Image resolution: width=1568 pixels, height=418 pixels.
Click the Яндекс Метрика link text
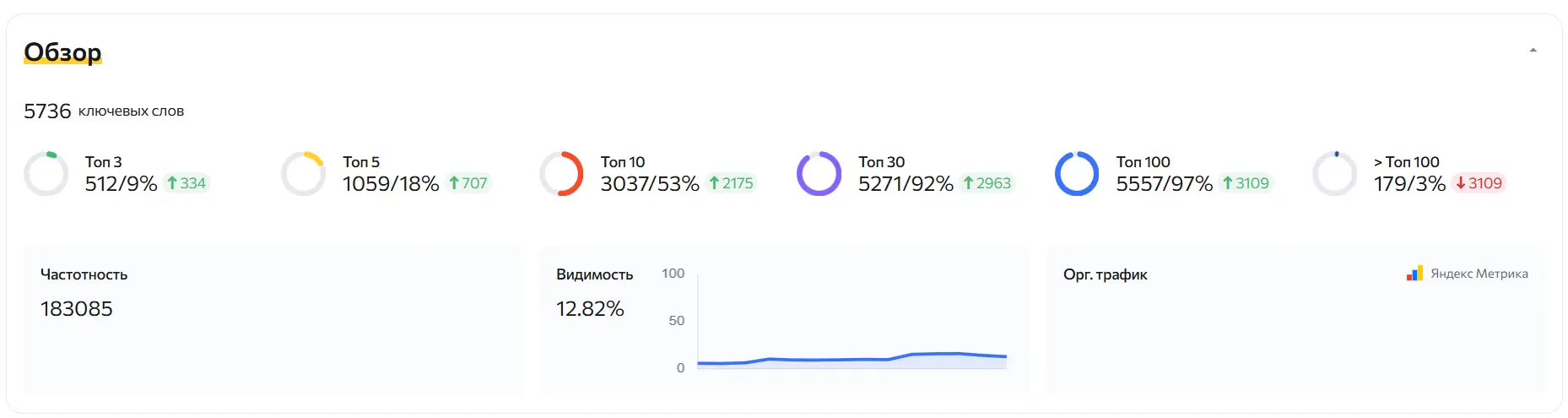(1479, 274)
